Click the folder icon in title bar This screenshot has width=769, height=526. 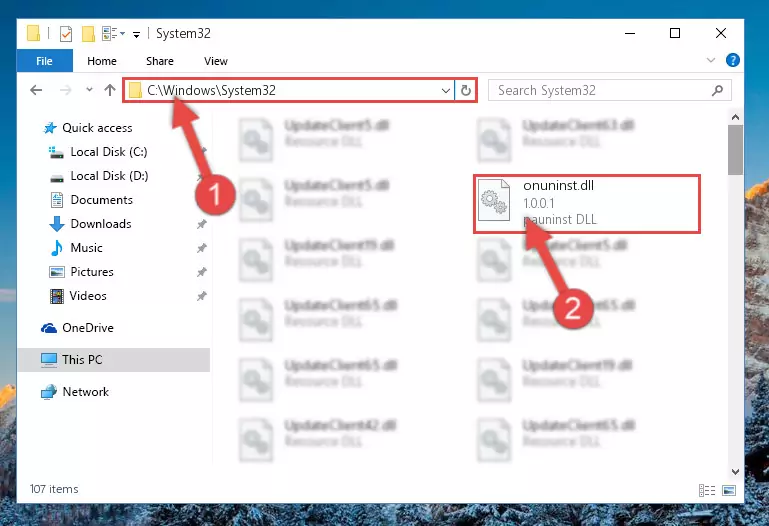point(33,33)
